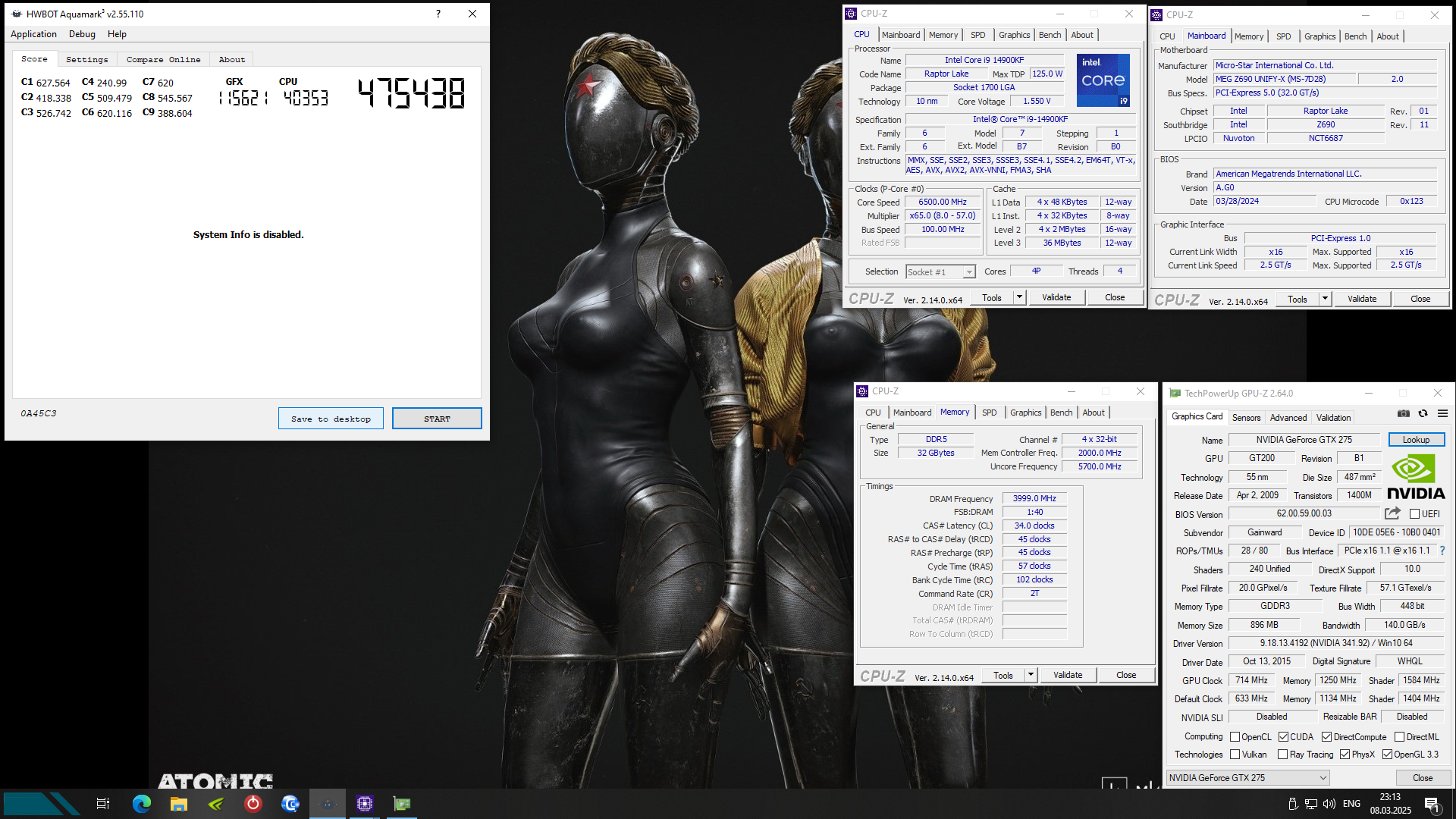This screenshot has width=1456, height=819.
Task: Click the DRAM Frequency 3999.0 MHz value
Action: pos(1034,498)
